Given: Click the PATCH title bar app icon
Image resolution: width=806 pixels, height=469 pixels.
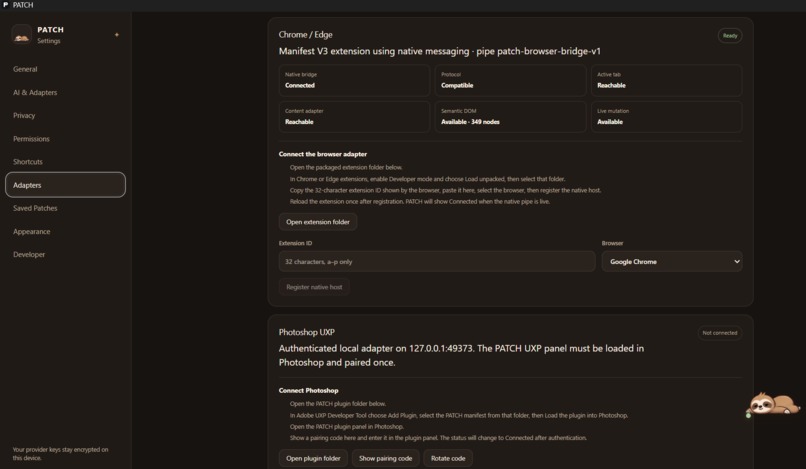Looking at the screenshot, I should pyautogui.click(x=6, y=5).
